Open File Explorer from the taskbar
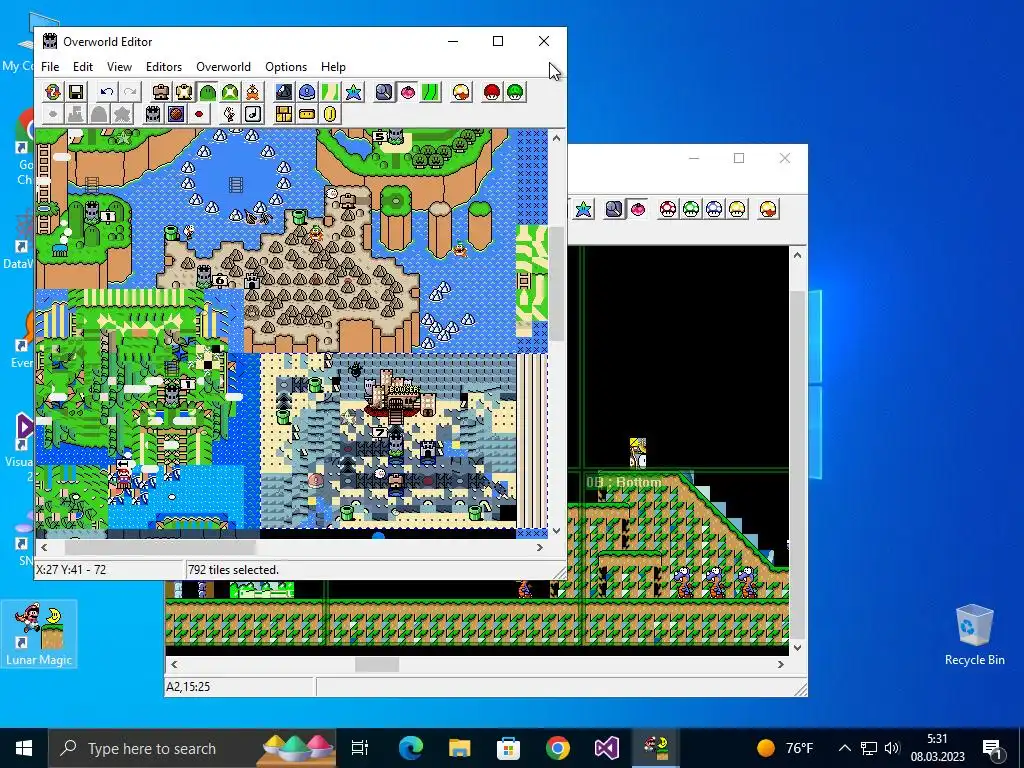 coord(460,748)
